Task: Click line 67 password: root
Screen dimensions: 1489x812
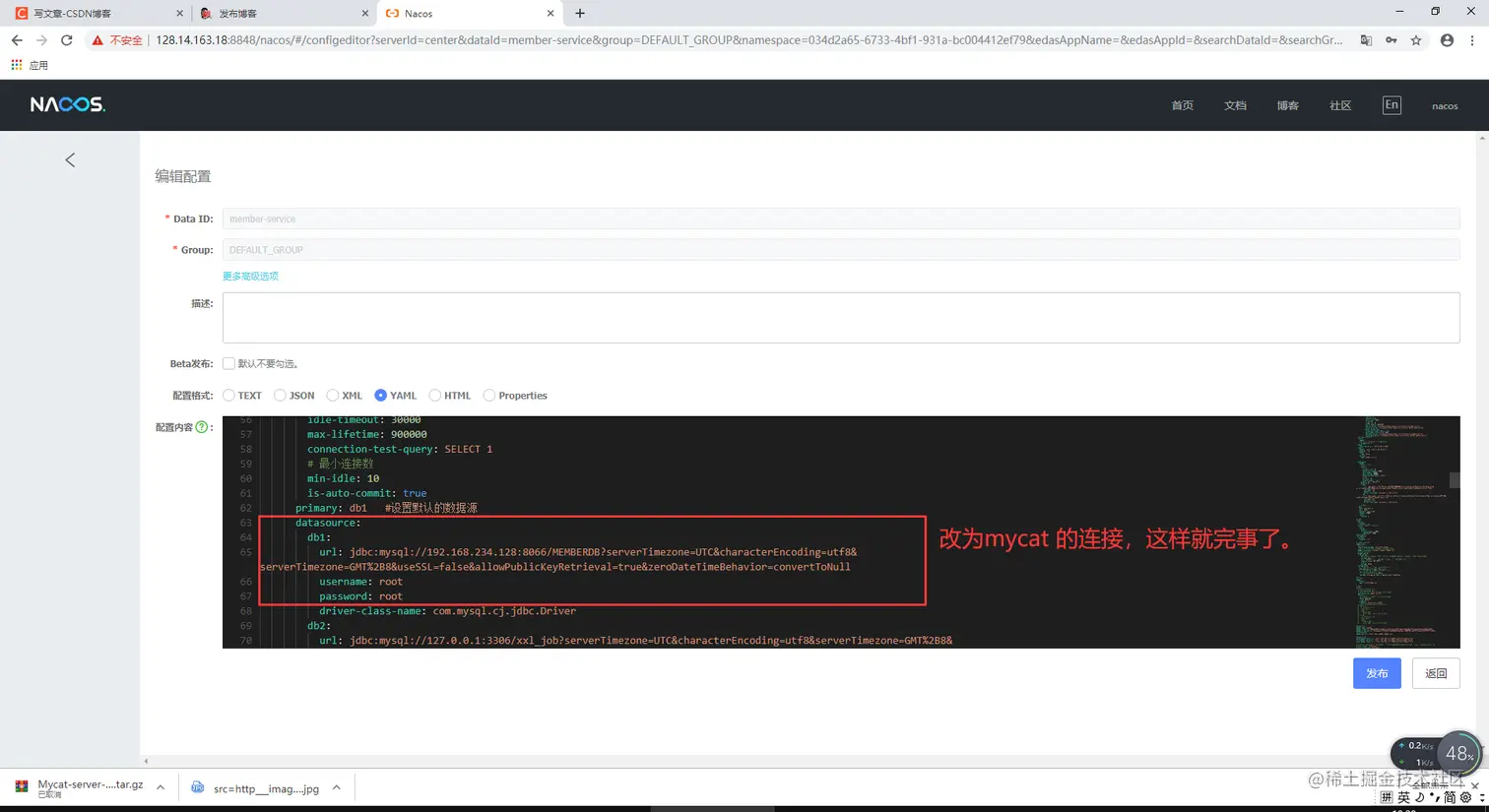Action: click(x=360, y=596)
